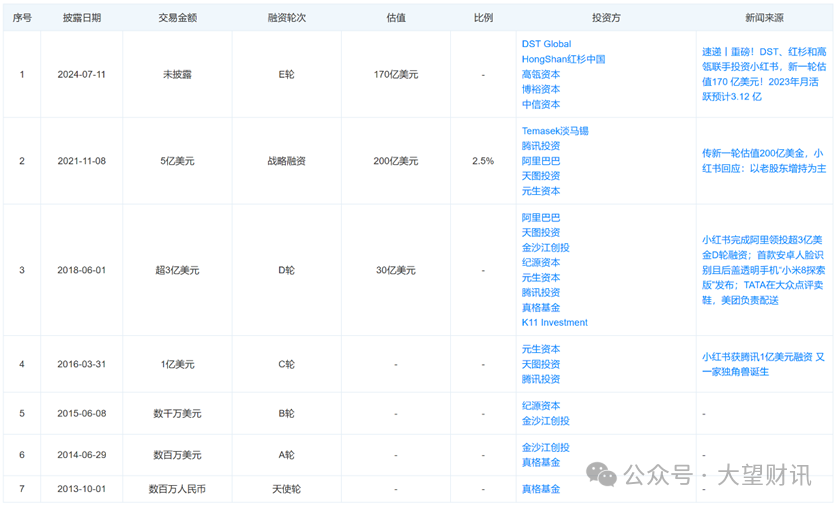Select the 战略融资 round cell
This screenshot has width=839, height=509.
[x=287, y=161]
